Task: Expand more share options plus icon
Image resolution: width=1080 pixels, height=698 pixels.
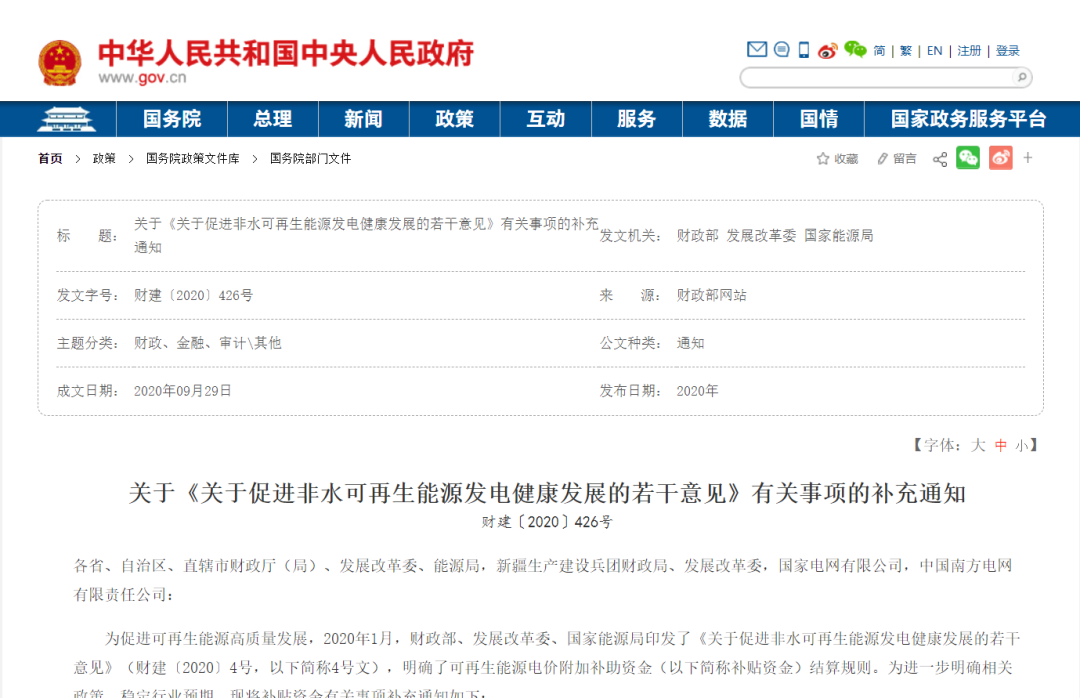Action: pyautogui.click(x=1028, y=158)
